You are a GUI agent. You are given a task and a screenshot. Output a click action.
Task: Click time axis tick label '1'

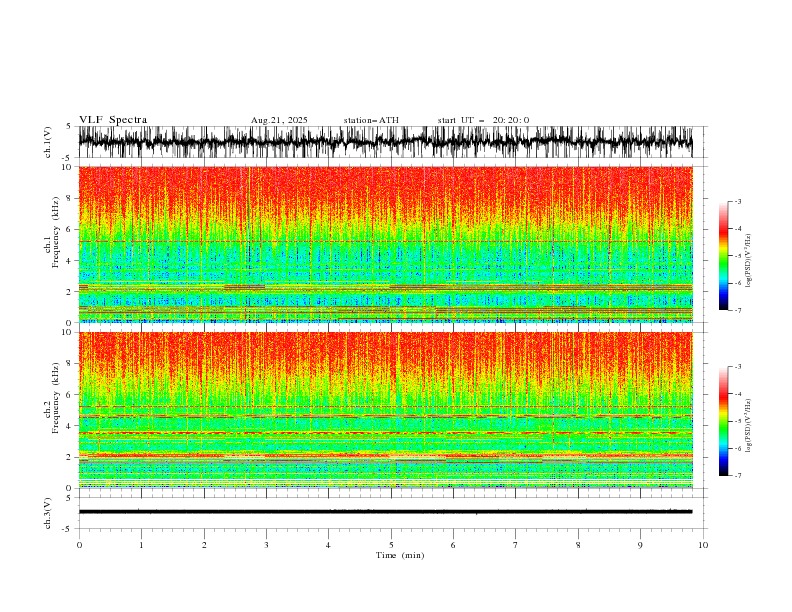click(x=141, y=545)
